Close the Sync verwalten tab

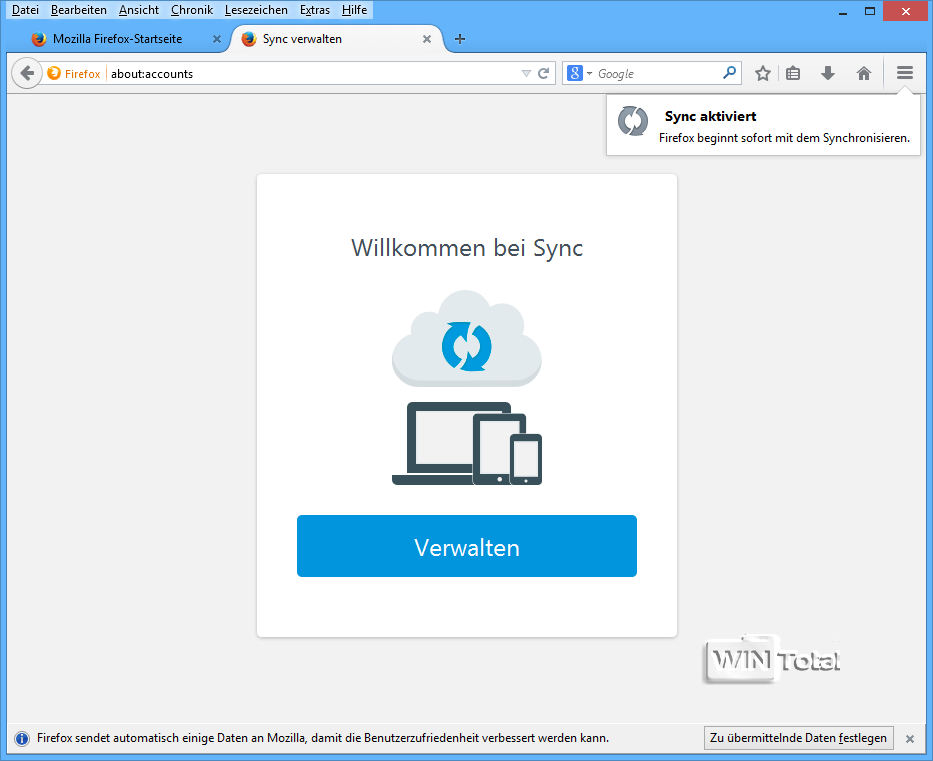pyautogui.click(x=427, y=39)
